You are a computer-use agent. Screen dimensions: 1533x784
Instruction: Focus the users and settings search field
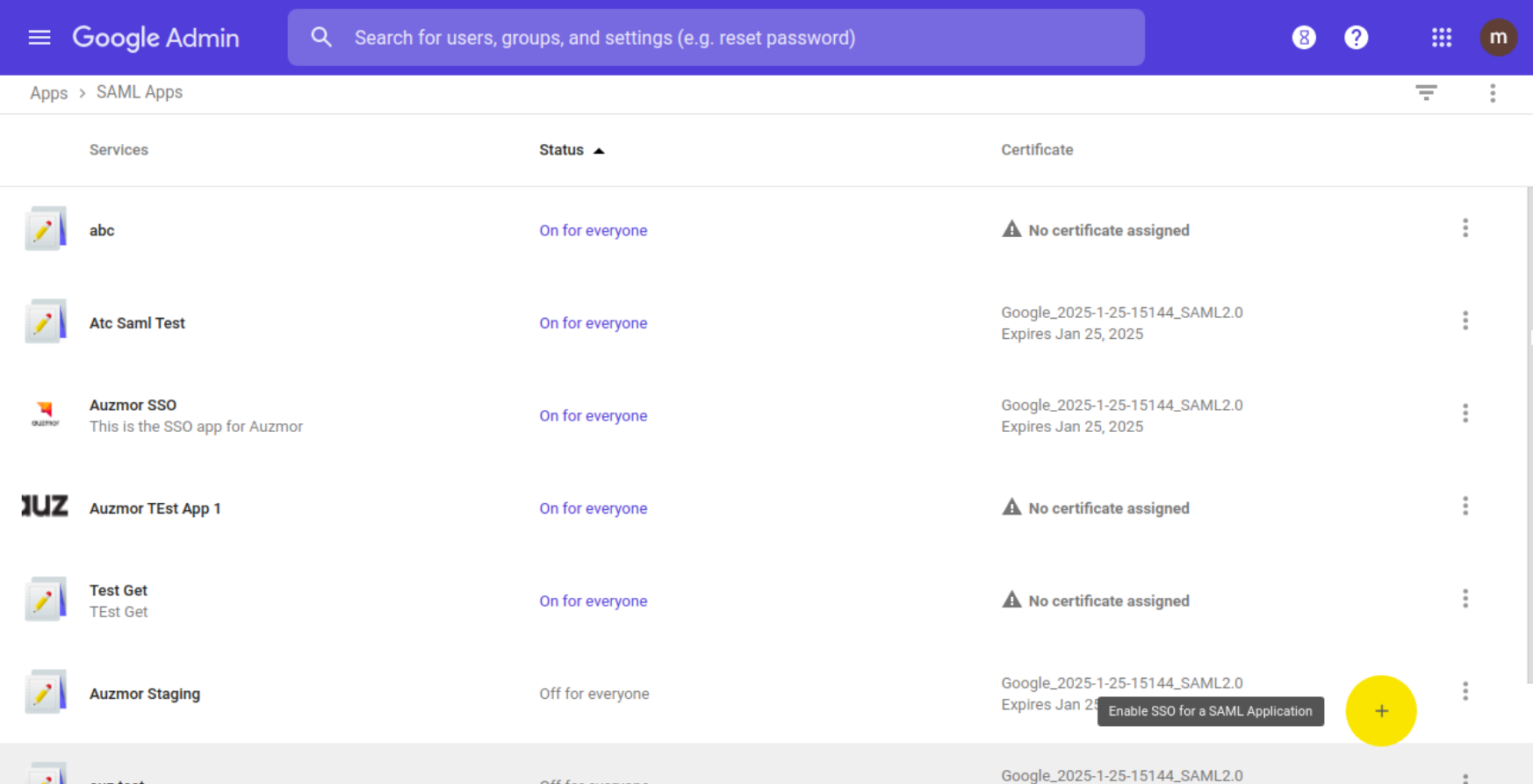click(716, 38)
